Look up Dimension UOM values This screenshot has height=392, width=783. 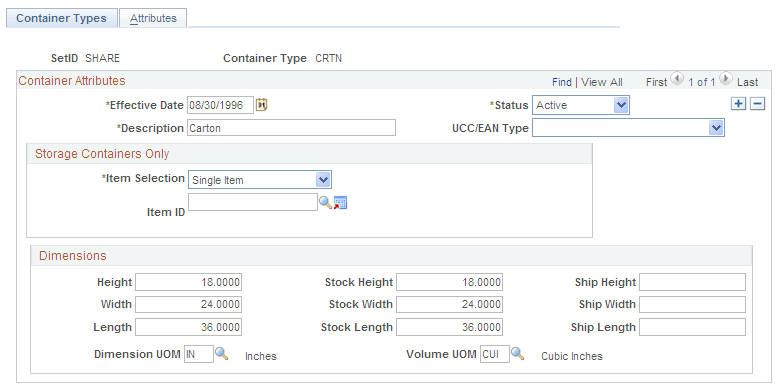pos(221,354)
